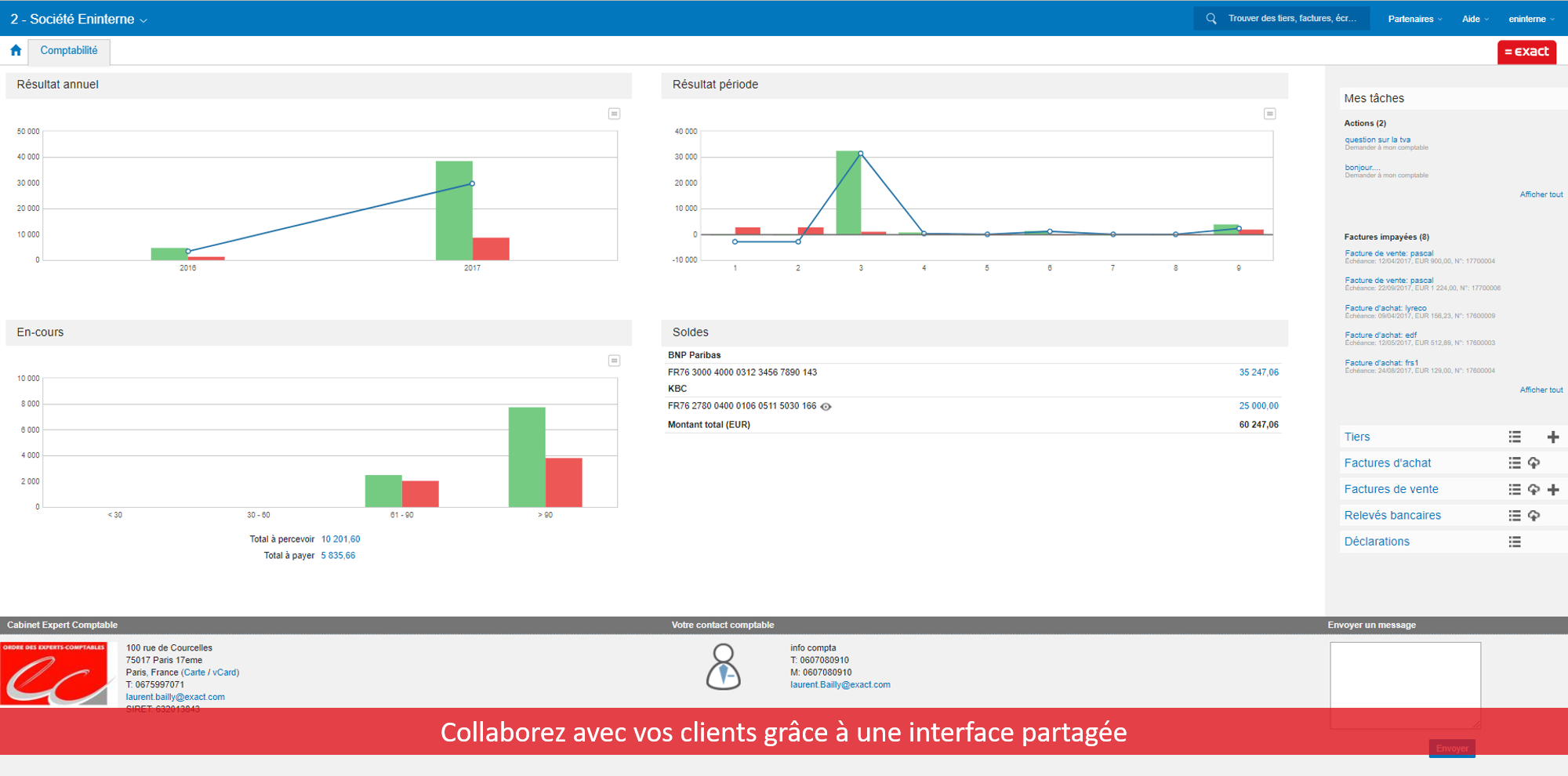The width and height of the screenshot is (1568, 776).
Task: Upload a Relevés bancaires file
Action: point(1534,516)
